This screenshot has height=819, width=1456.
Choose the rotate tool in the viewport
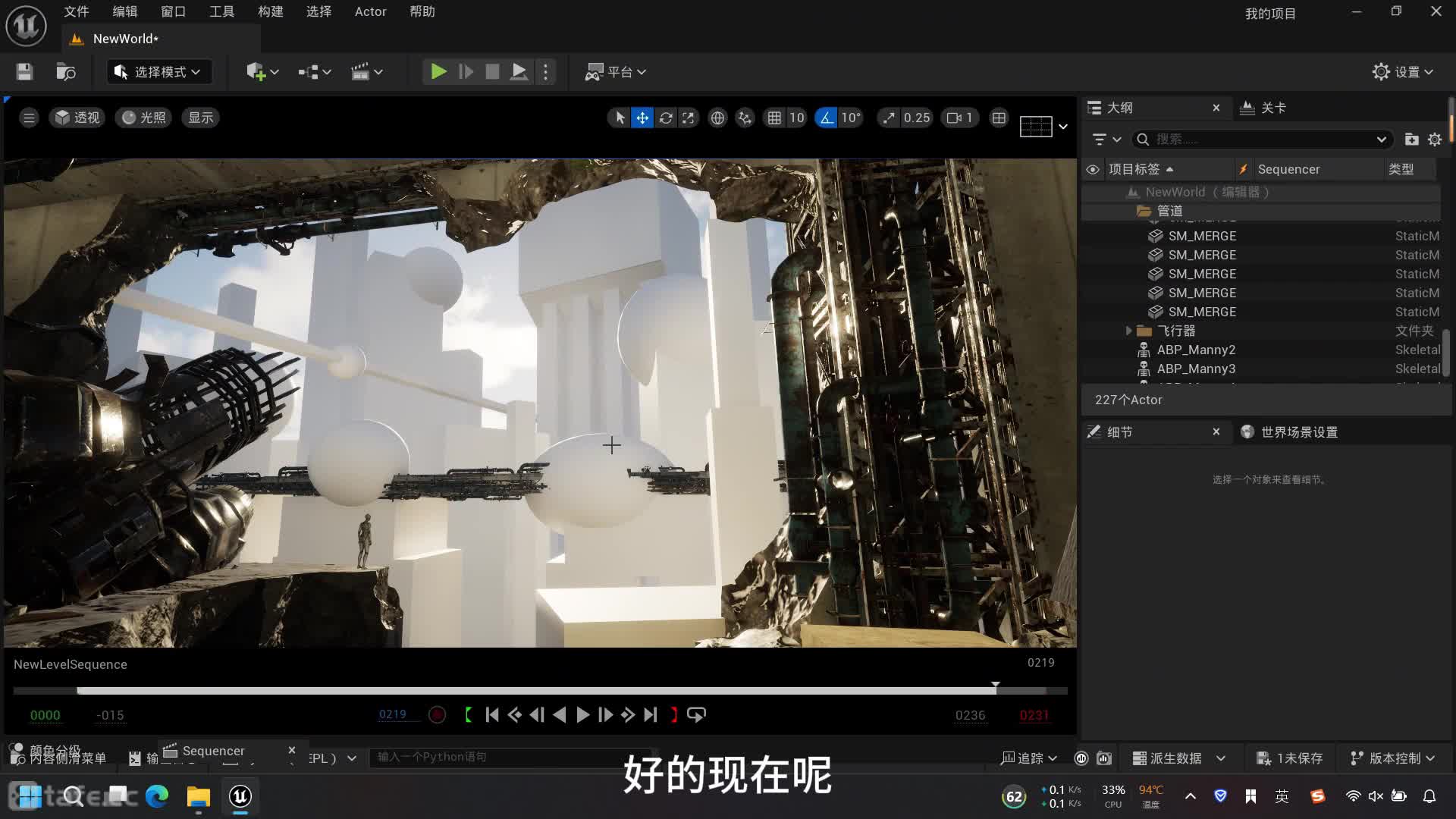click(665, 118)
